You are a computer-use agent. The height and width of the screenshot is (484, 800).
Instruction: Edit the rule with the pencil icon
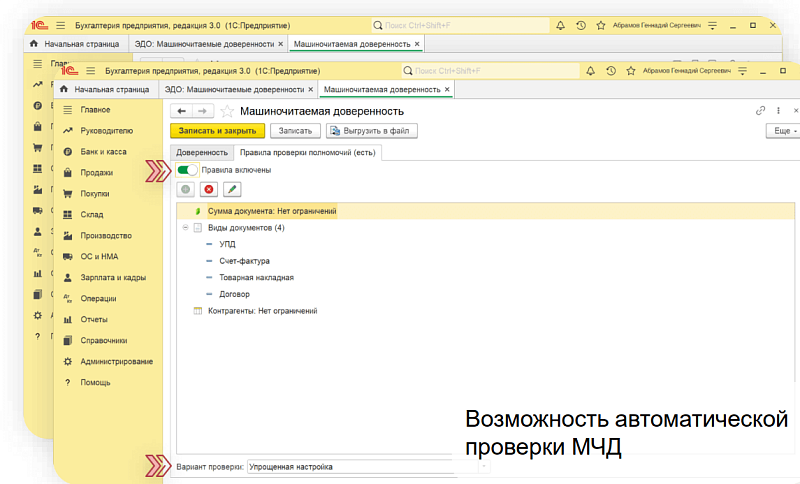(x=232, y=189)
